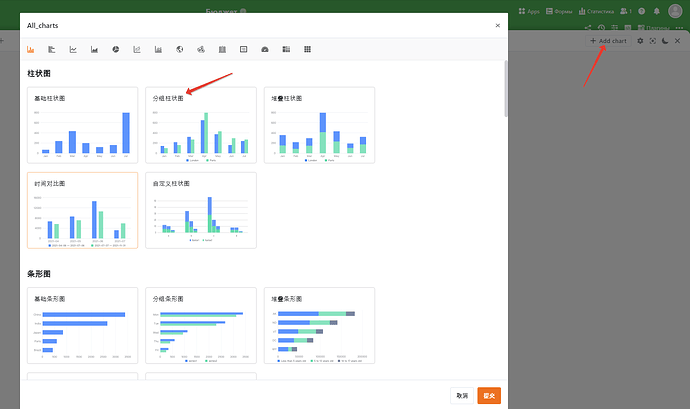
Task: Open the Плагины toolbar item
Action: coord(654,28)
